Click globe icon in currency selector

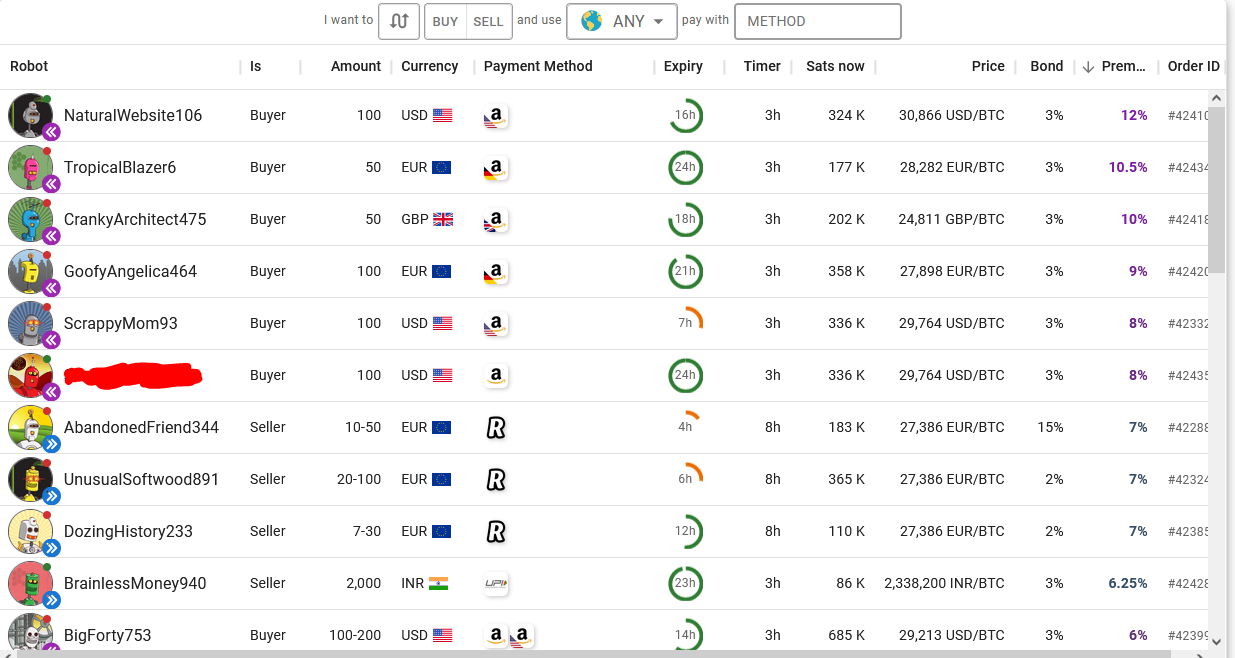591,21
